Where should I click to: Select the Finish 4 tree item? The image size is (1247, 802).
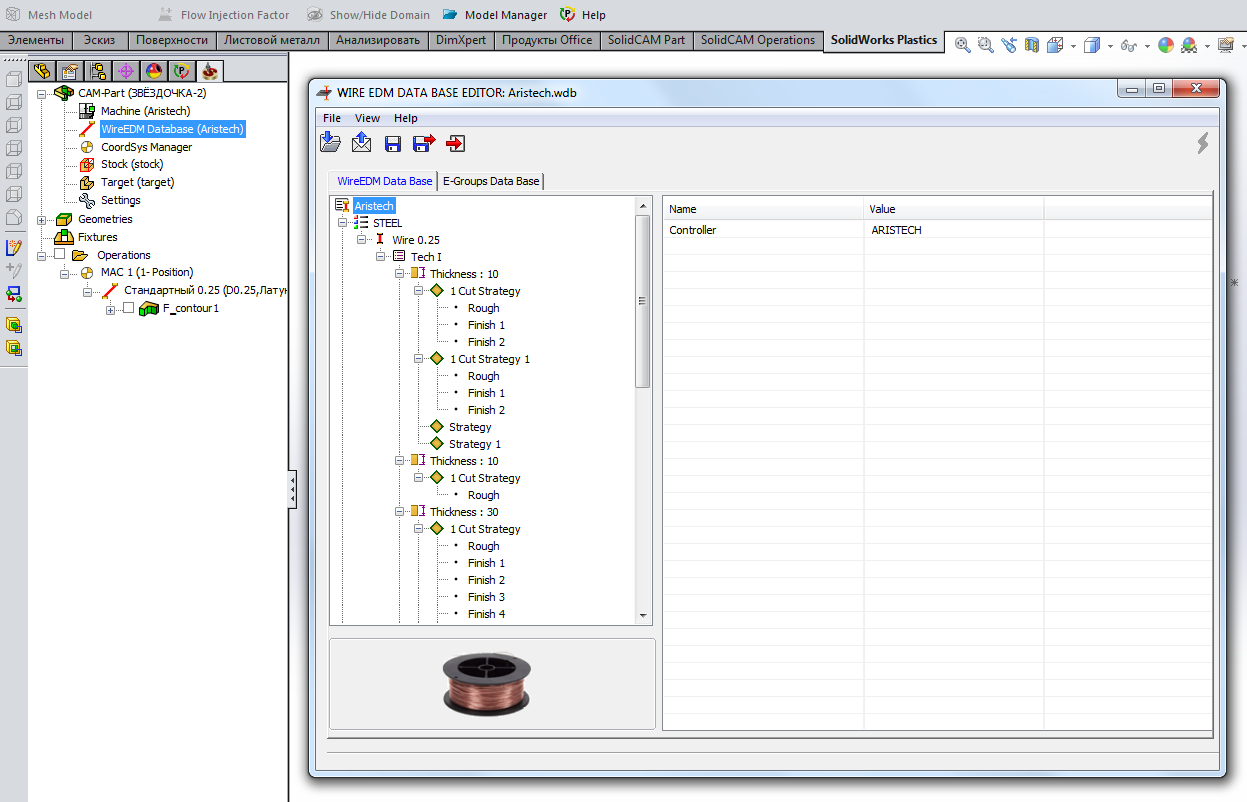tap(486, 614)
